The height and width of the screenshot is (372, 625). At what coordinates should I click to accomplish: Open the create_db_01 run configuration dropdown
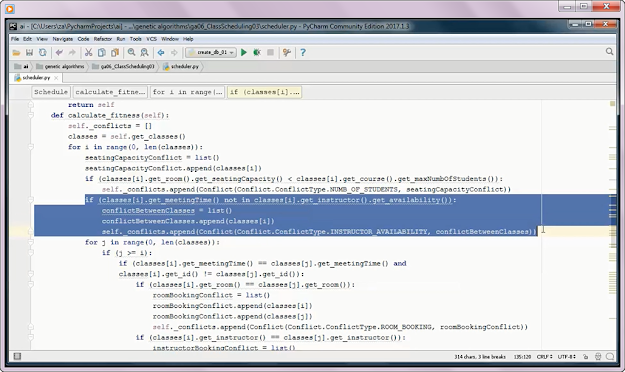[211, 52]
